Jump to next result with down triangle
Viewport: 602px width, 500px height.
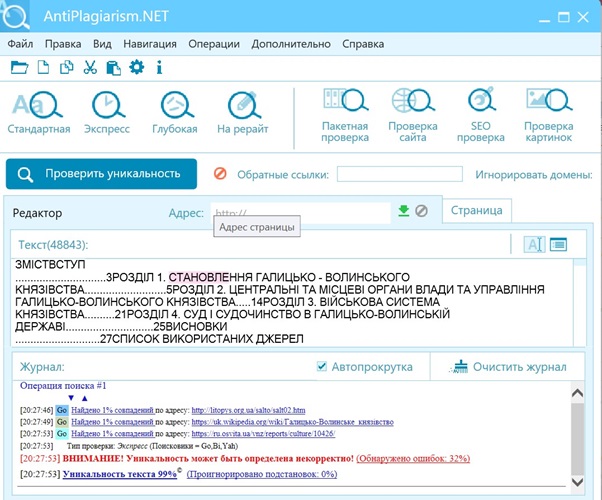tap(71, 398)
